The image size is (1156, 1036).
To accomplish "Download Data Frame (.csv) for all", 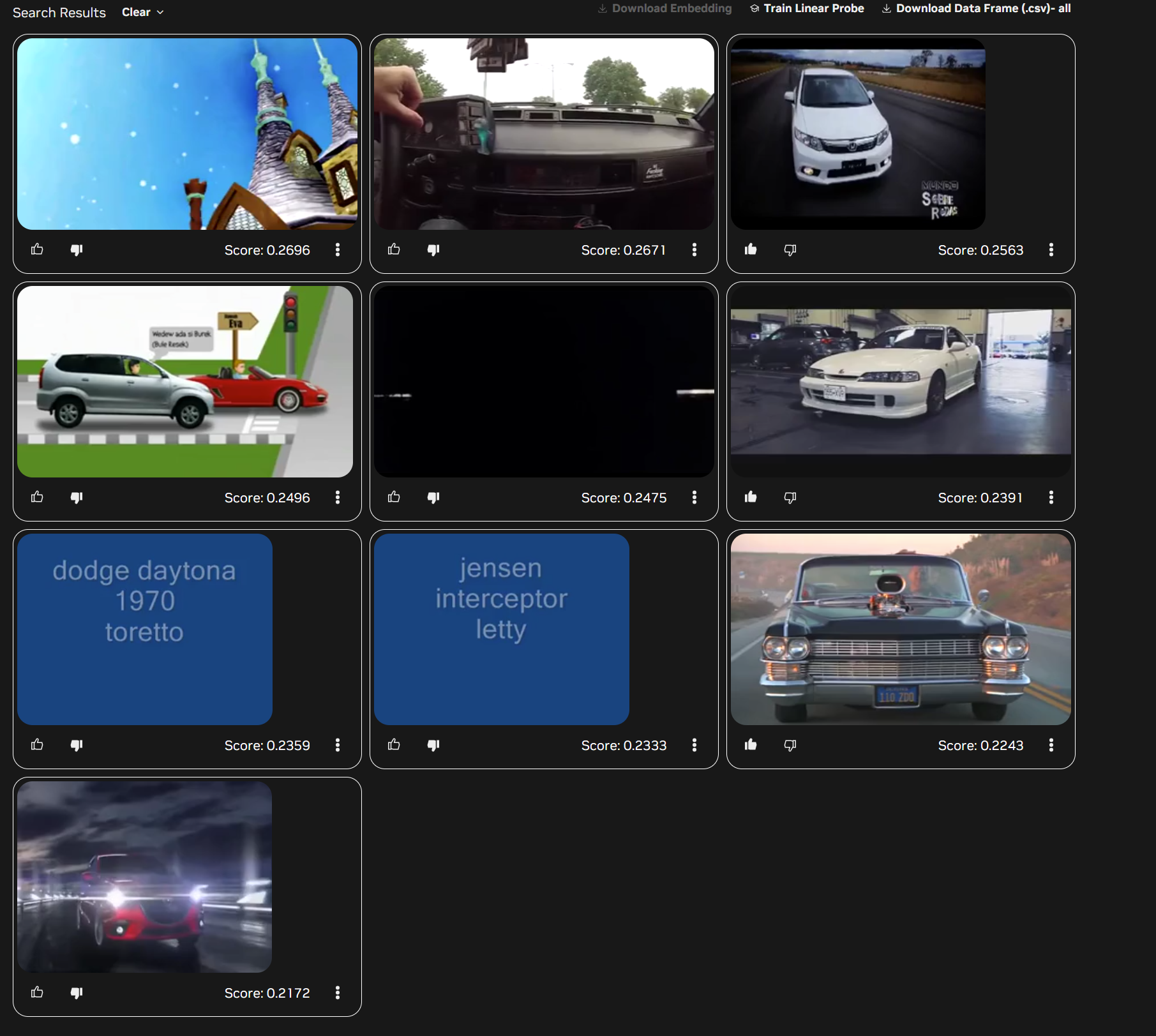I will pos(976,8).
